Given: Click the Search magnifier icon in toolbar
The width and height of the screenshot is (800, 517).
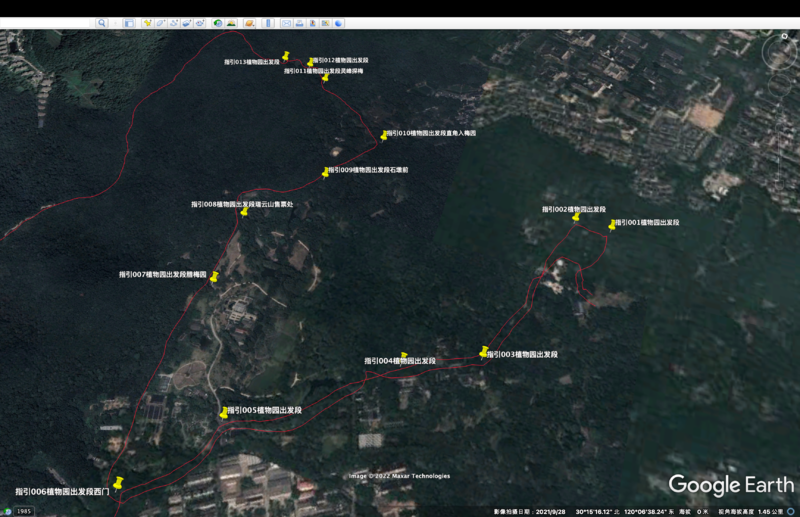Looking at the screenshot, I should [102, 23].
